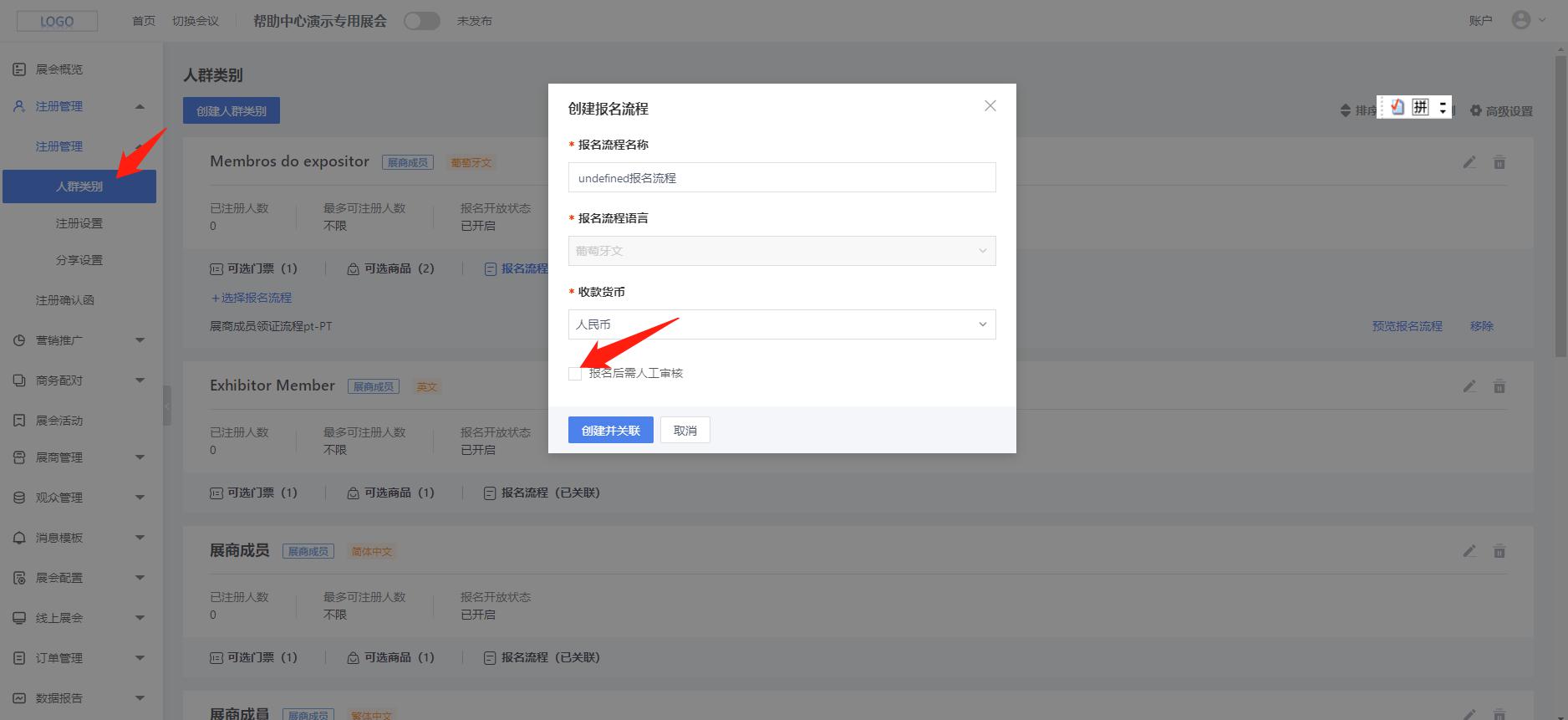
Task: Click the 创建并关联 button
Action: [x=610, y=431]
